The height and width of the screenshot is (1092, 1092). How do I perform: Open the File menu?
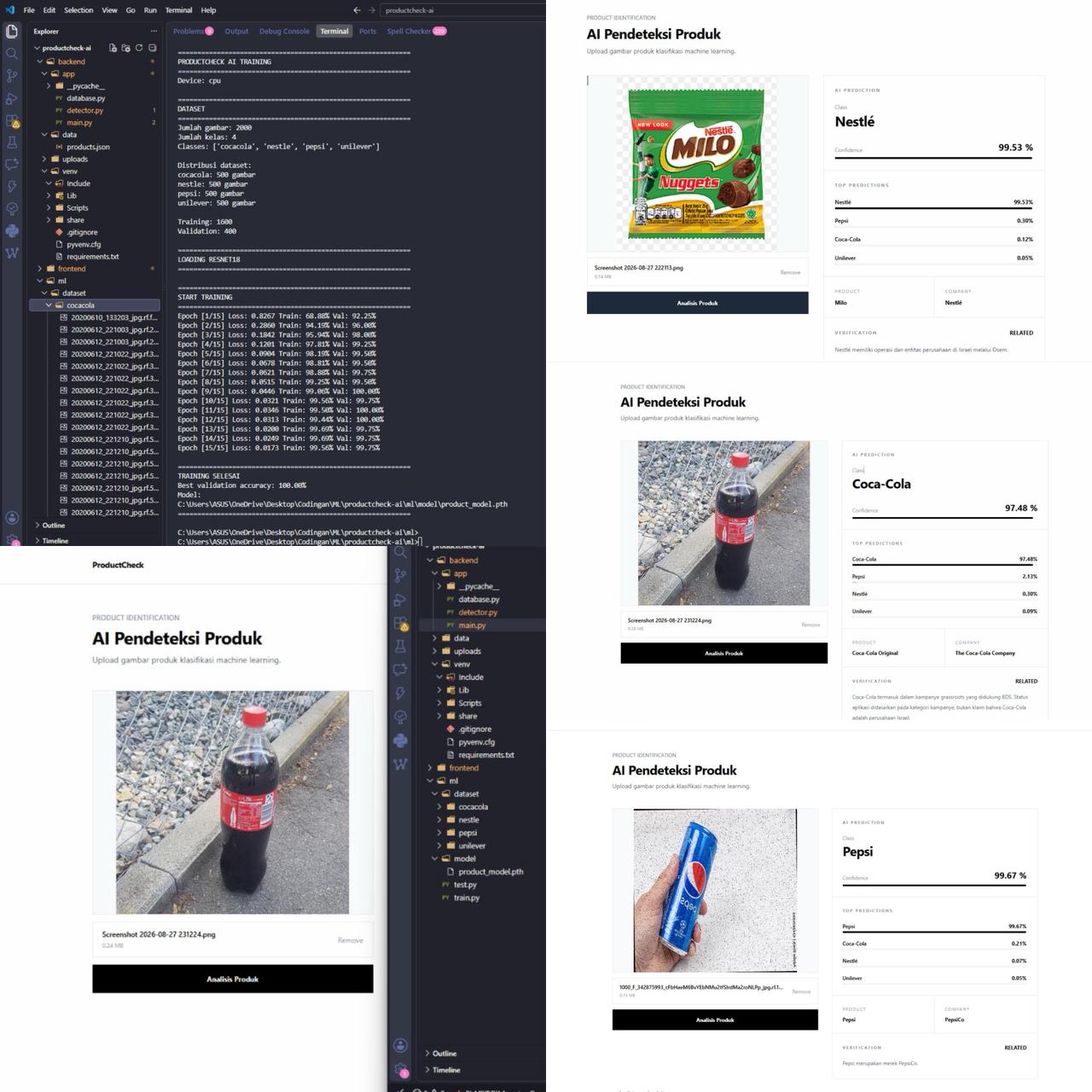(x=29, y=10)
